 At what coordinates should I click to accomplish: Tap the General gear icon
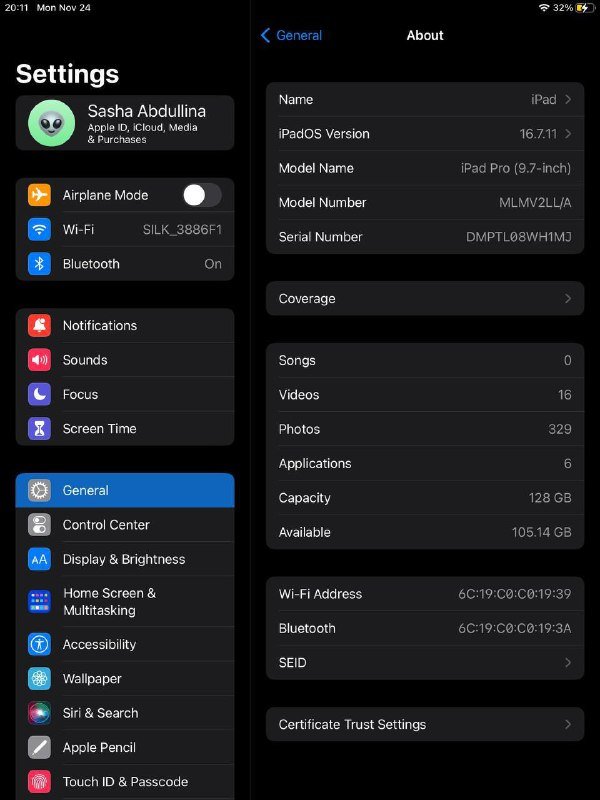tap(39, 490)
